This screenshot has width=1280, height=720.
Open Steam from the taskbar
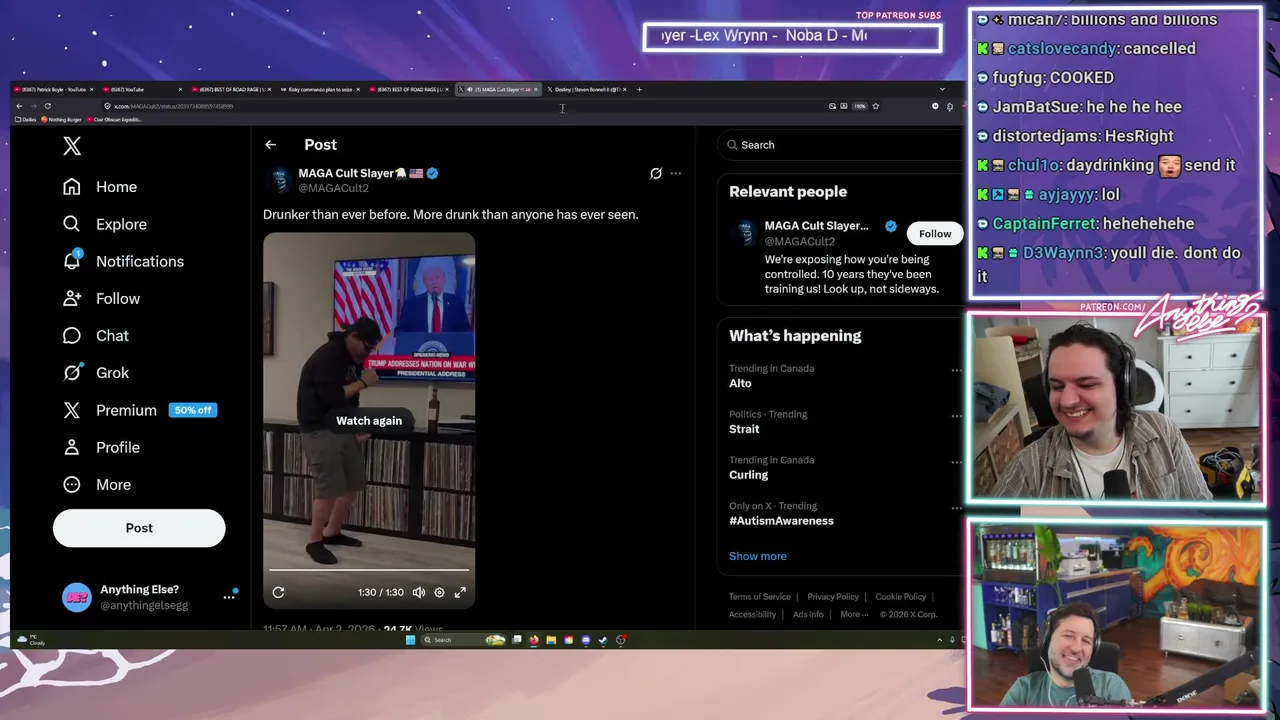click(603, 640)
